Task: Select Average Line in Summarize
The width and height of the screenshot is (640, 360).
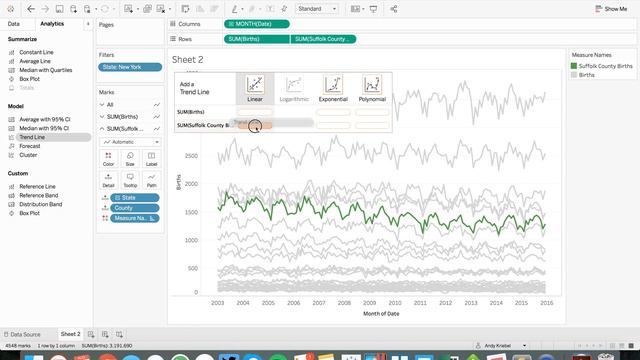Action: [35, 61]
